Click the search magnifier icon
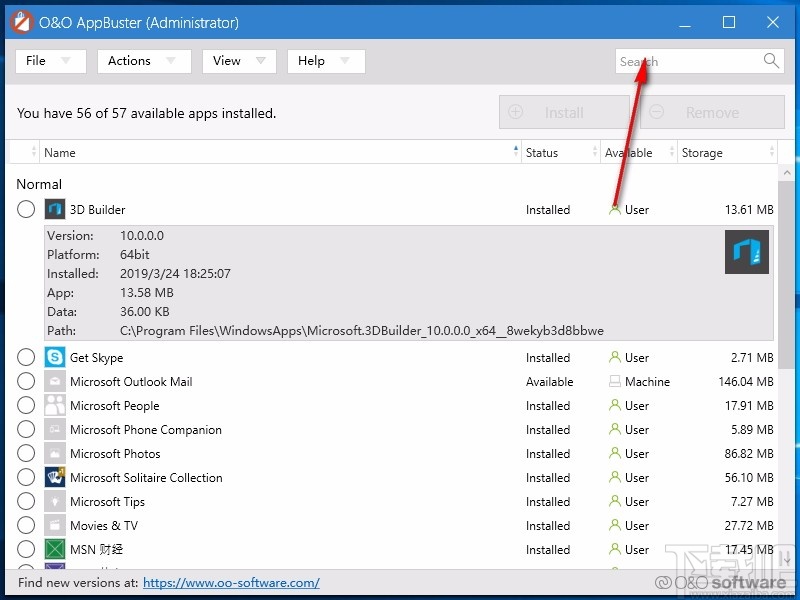The width and height of the screenshot is (800, 600). [x=770, y=61]
